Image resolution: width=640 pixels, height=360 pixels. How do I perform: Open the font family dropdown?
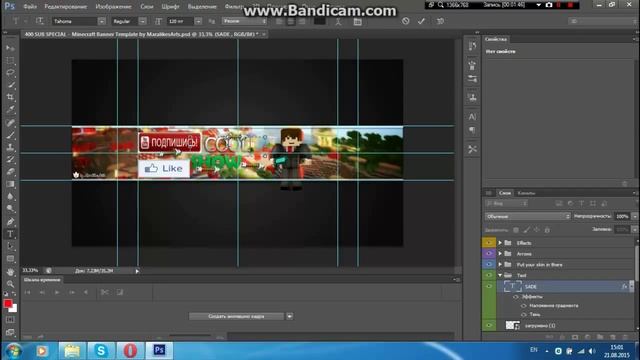tap(102, 21)
